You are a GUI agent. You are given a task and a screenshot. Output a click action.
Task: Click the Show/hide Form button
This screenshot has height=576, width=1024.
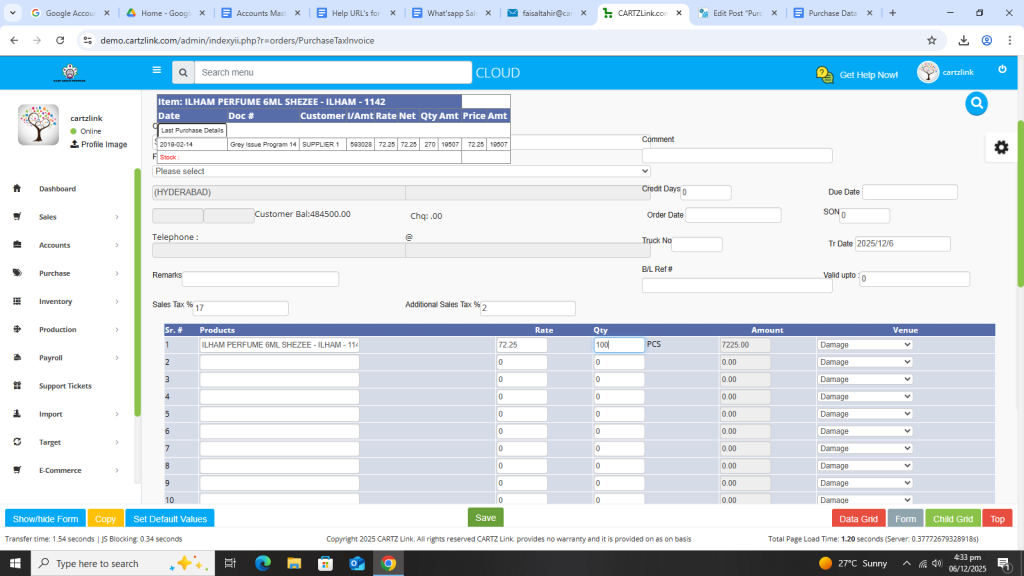[x=45, y=519]
